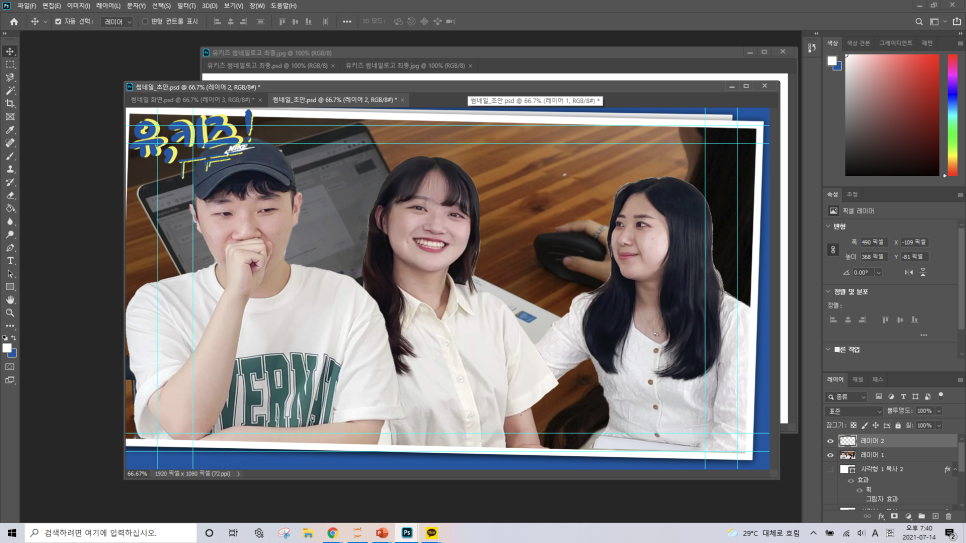The height and width of the screenshot is (543, 966).
Task: Click the Share icon at top right
Action: click(x=956, y=22)
